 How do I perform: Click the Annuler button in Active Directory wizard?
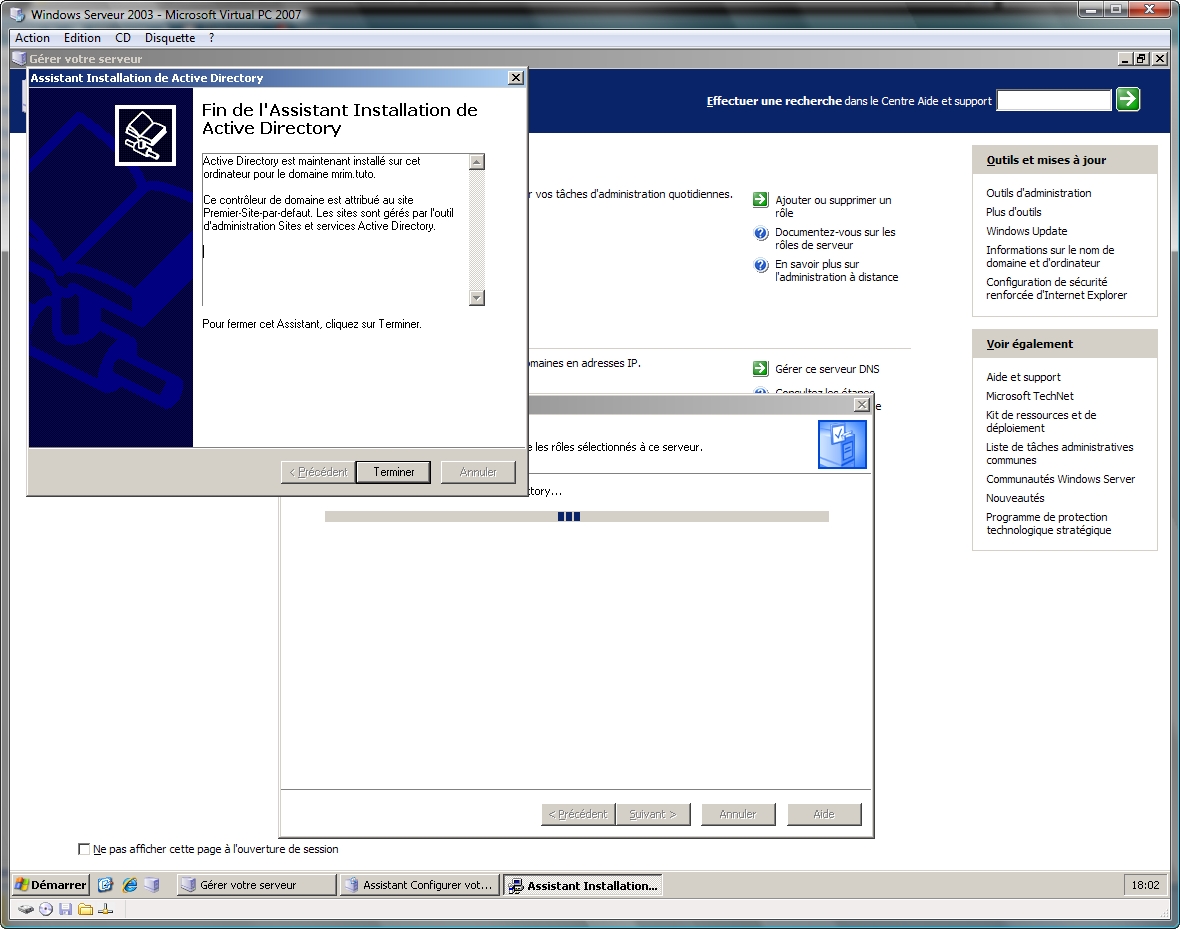tap(478, 472)
